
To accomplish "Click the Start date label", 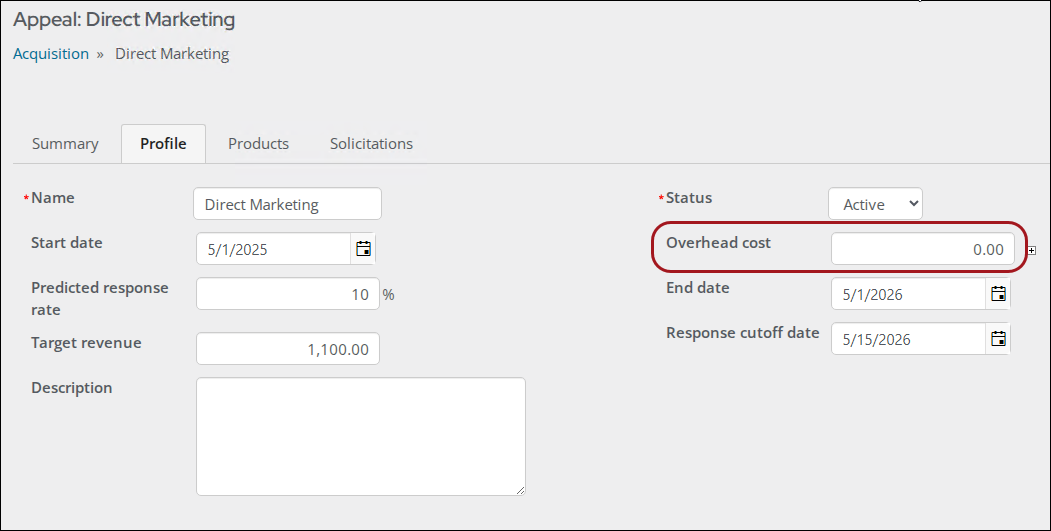I will (x=66, y=243).
